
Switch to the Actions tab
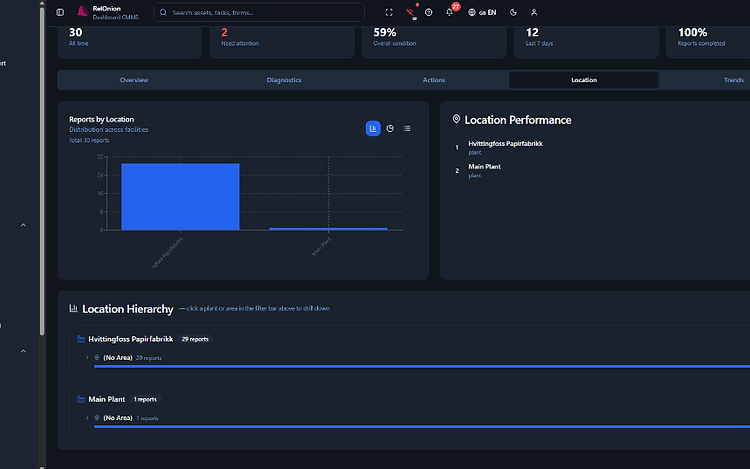pyautogui.click(x=434, y=80)
